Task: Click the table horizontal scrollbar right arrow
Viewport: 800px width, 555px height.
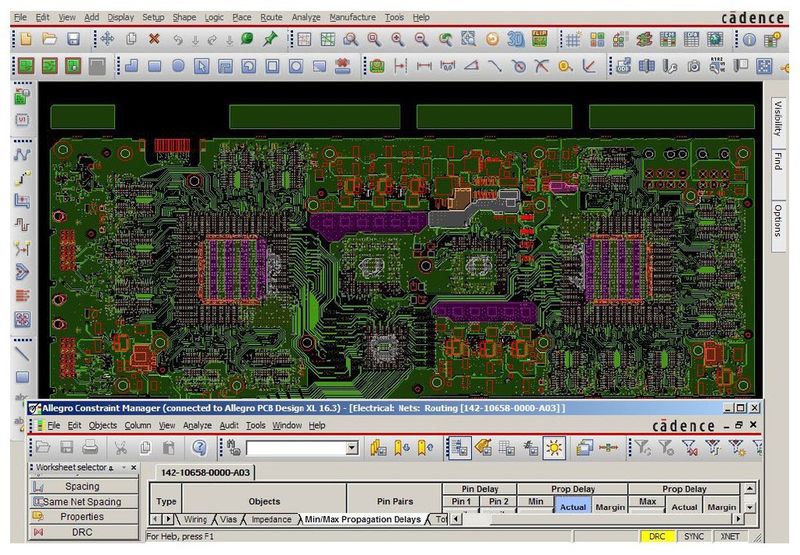Action: pos(738,519)
